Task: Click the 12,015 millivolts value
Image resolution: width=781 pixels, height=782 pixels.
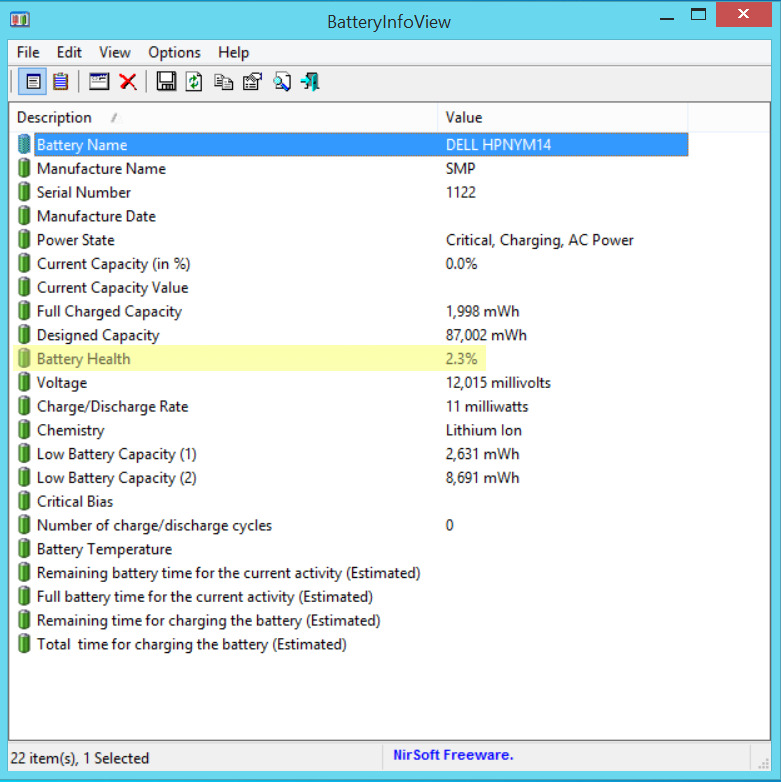Action: (x=498, y=383)
